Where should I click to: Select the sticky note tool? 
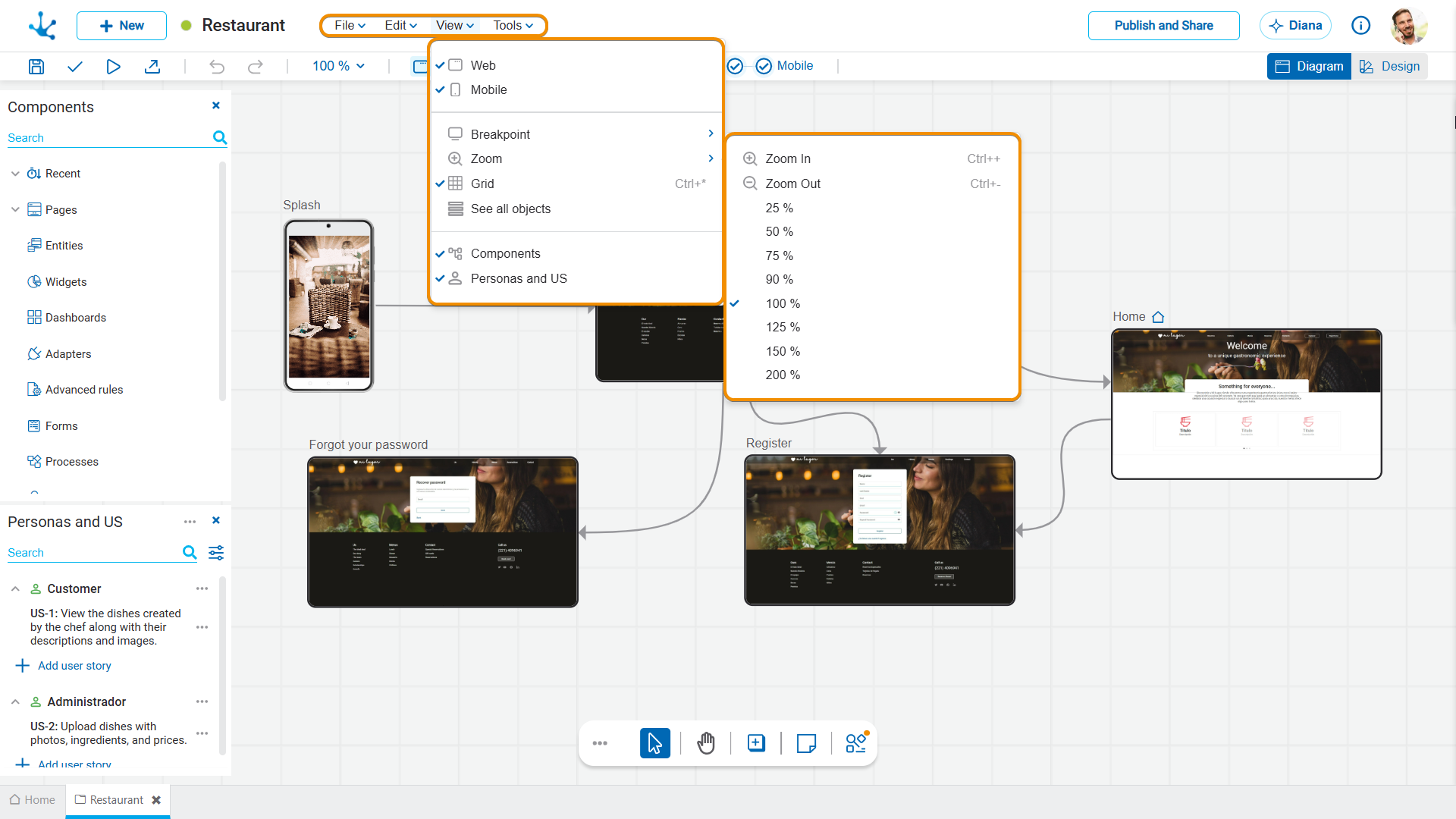[x=806, y=743]
